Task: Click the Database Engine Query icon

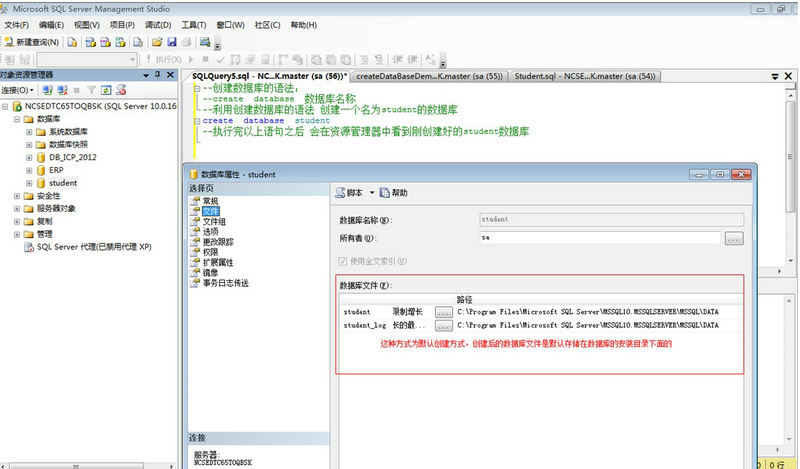Action: (x=72, y=42)
